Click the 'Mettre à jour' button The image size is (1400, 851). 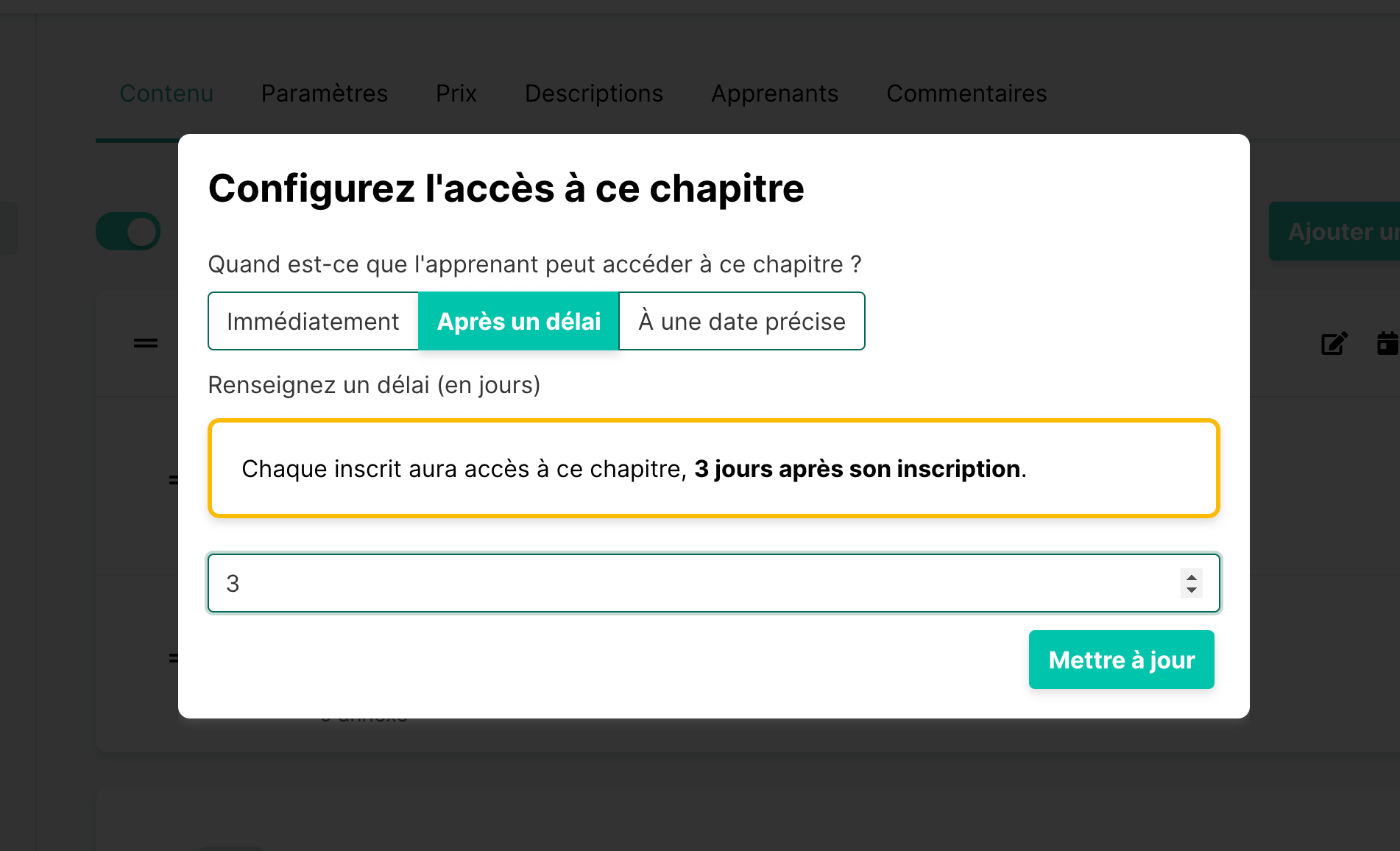(x=1121, y=660)
